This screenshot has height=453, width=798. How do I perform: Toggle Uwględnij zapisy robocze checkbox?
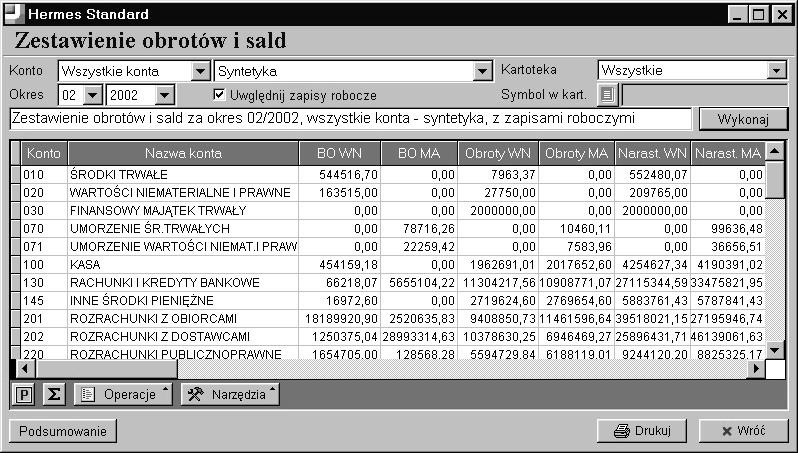click(x=219, y=94)
